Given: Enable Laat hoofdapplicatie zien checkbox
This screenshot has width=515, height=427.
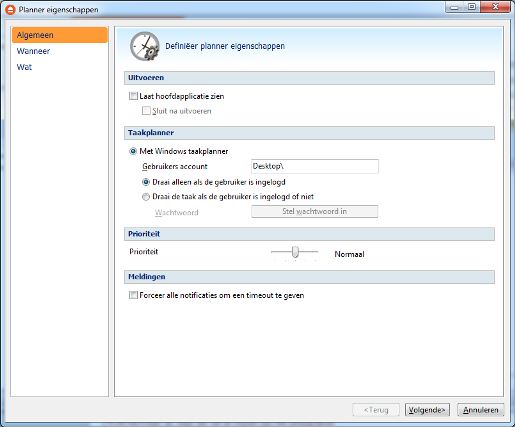Looking at the screenshot, I should pos(133,96).
